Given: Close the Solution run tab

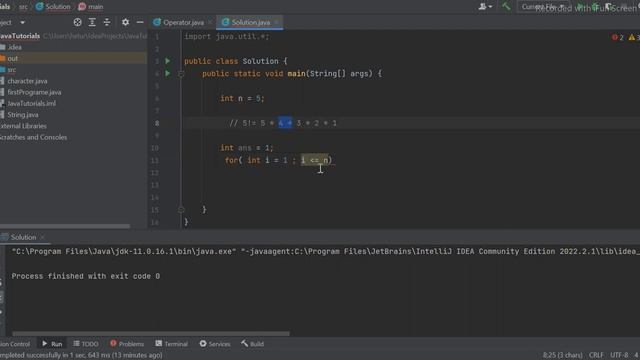Looking at the screenshot, I should (42, 237).
